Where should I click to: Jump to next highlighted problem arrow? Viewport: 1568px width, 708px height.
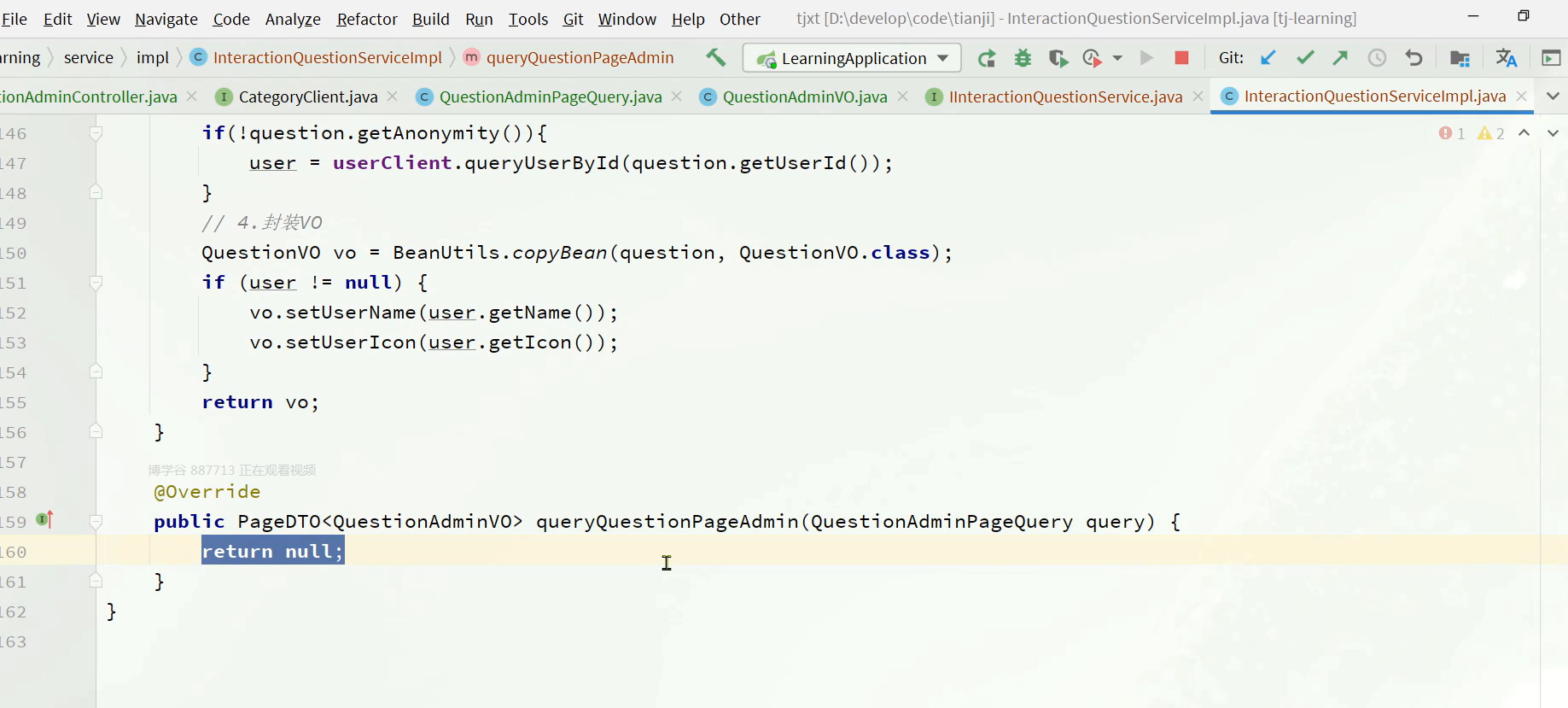point(1553,133)
